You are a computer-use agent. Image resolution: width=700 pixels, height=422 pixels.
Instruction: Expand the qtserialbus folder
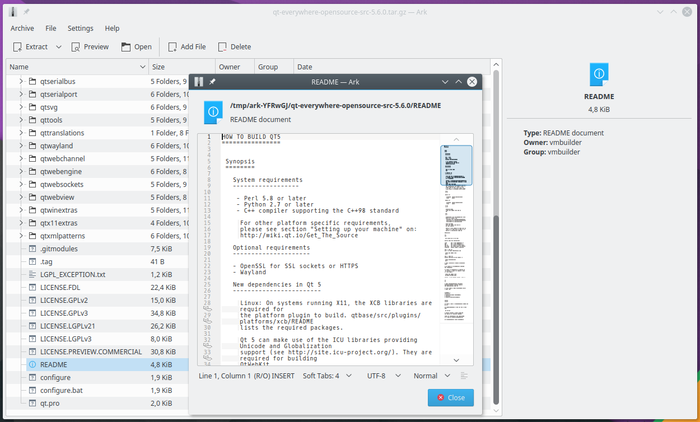coord(20,81)
